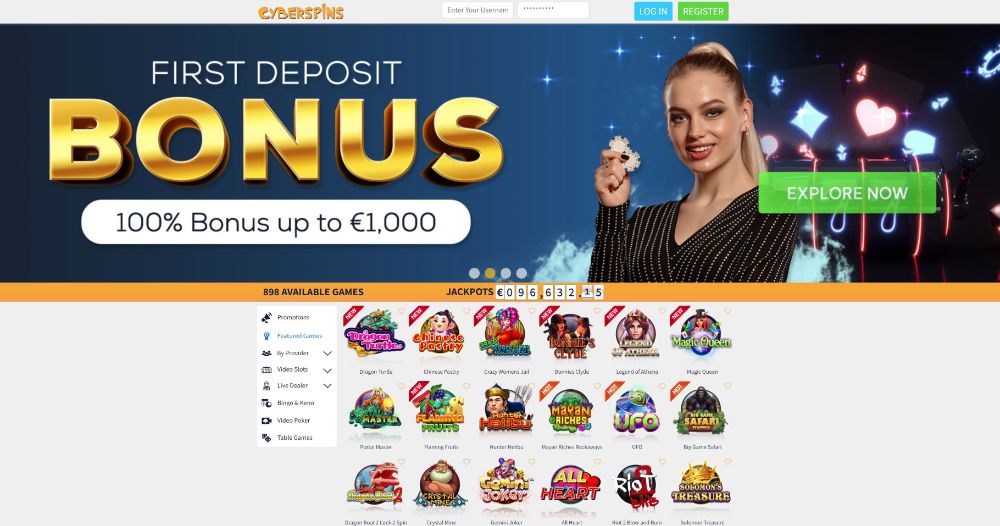Expand the Live Dealer category
Image resolution: width=1000 pixels, height=526 pixels.
tap(327, 386)
